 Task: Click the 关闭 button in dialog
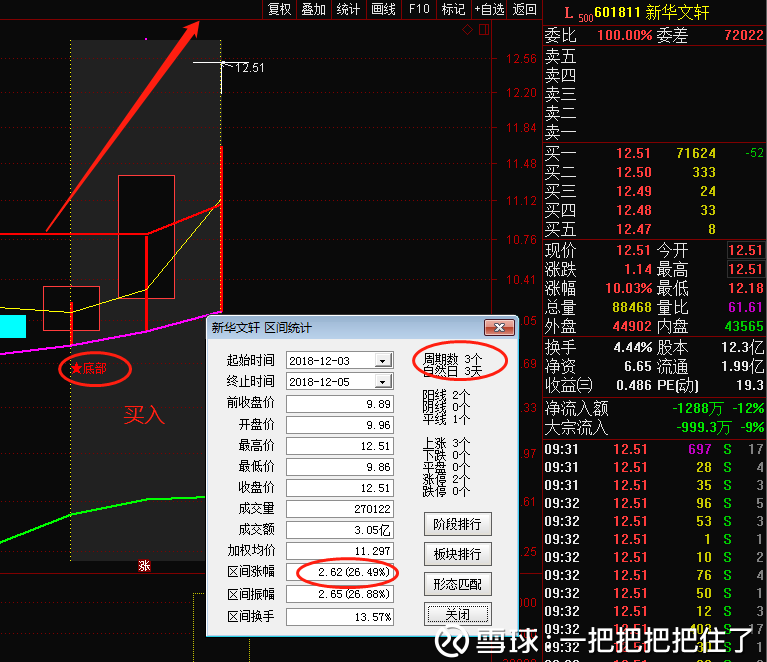pyautogui.click(x=457, y=614)
